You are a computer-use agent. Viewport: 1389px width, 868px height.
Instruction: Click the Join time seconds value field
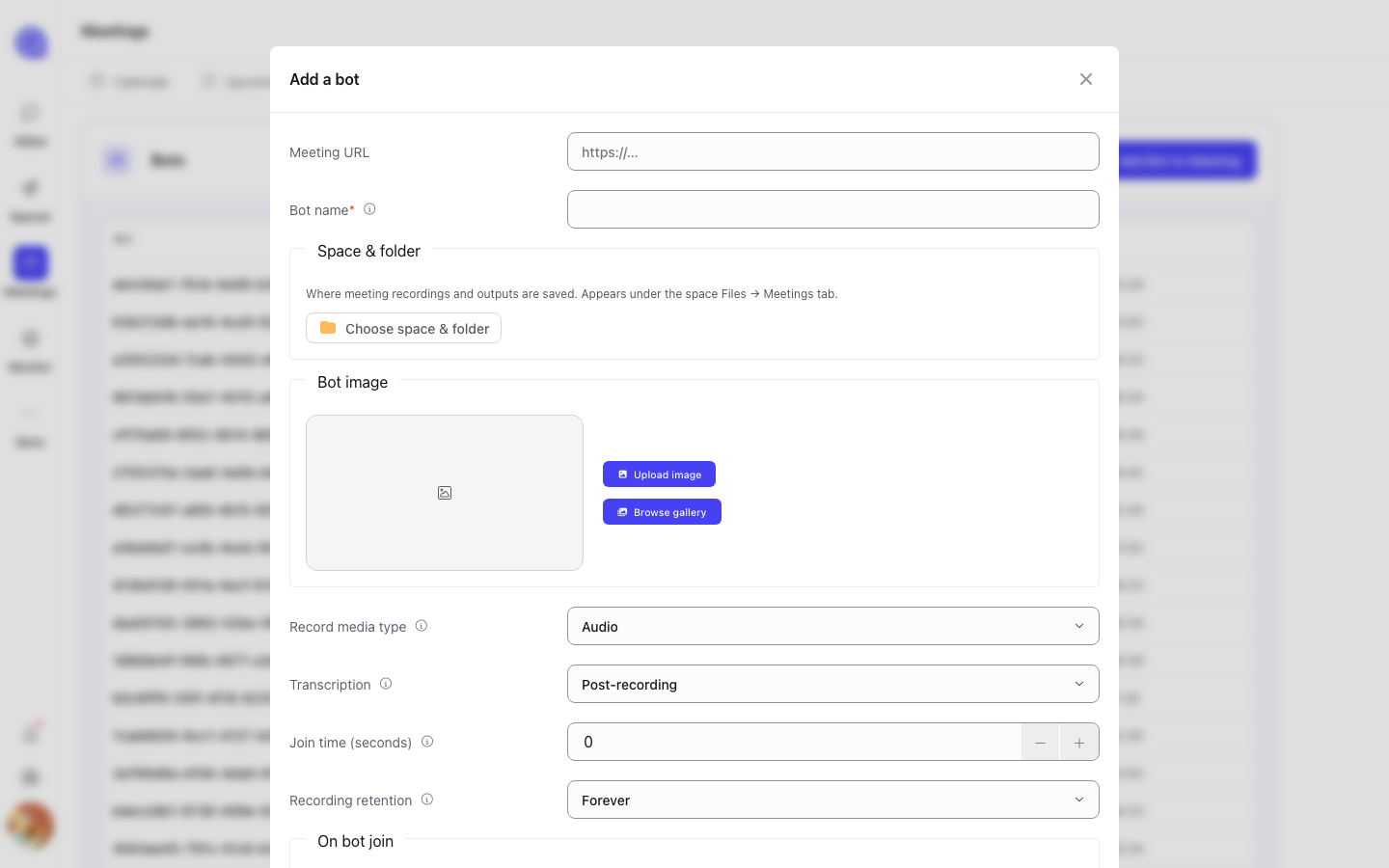tap(795, 742)
